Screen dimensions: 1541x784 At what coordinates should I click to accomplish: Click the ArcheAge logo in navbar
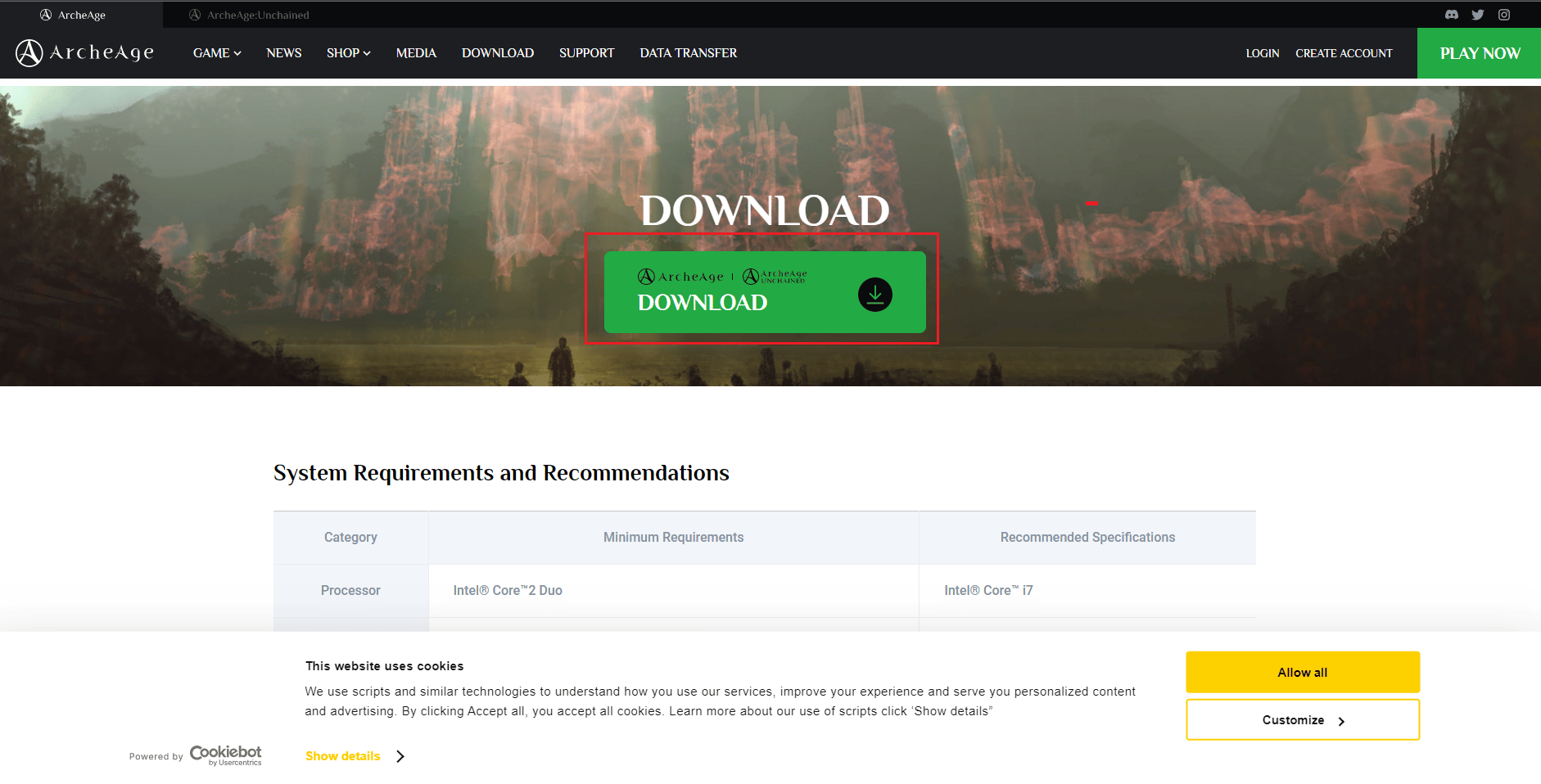pos(84,53)
